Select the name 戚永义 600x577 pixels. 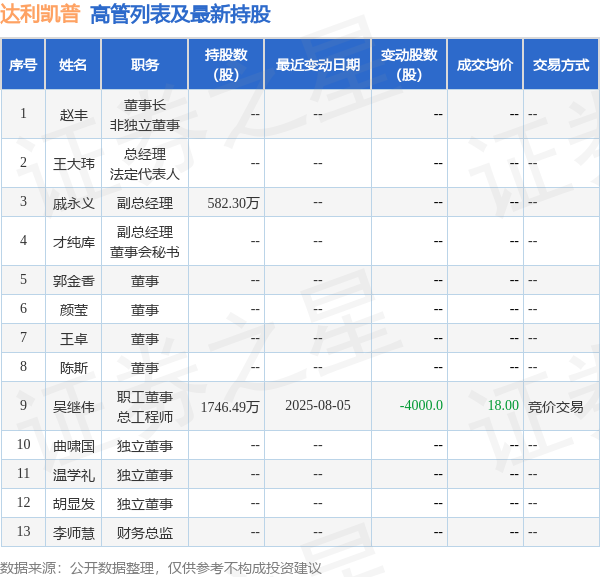(73, 203)
